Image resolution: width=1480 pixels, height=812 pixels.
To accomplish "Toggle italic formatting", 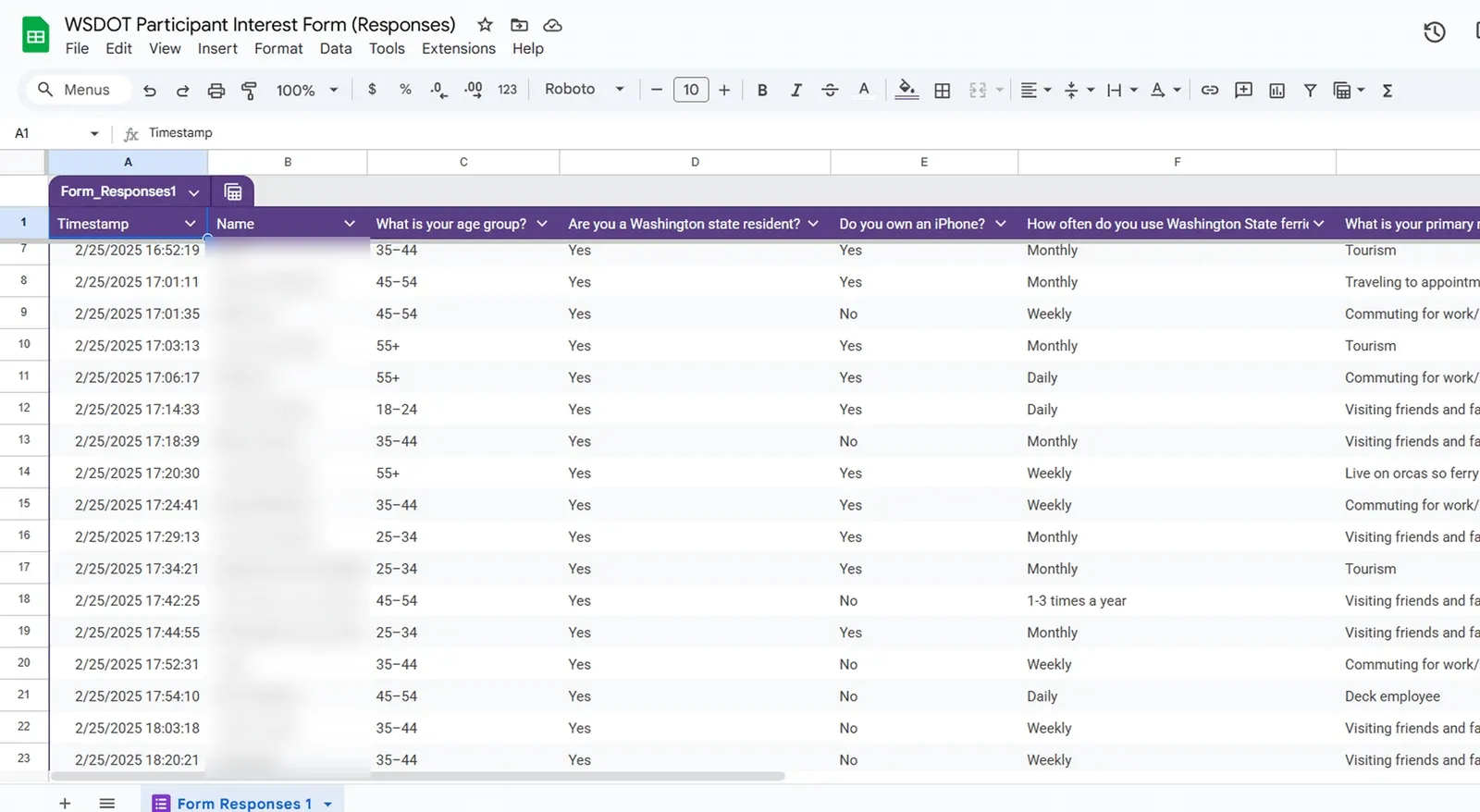I will (795, 90).
